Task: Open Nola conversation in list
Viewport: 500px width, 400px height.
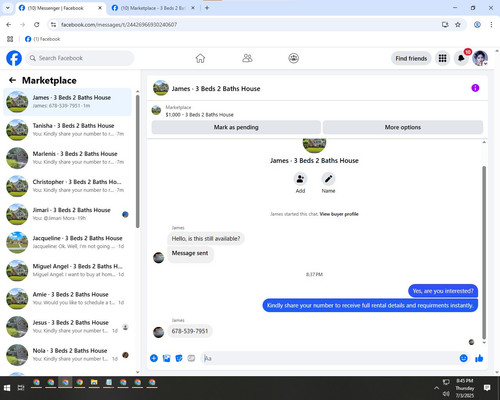Action: tap(67, 355)
